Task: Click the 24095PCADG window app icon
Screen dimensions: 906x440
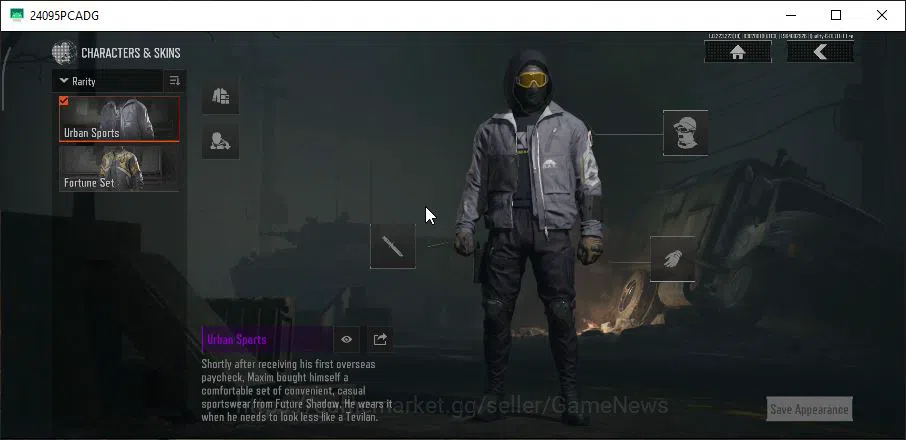Action: [x=17, y=16]
